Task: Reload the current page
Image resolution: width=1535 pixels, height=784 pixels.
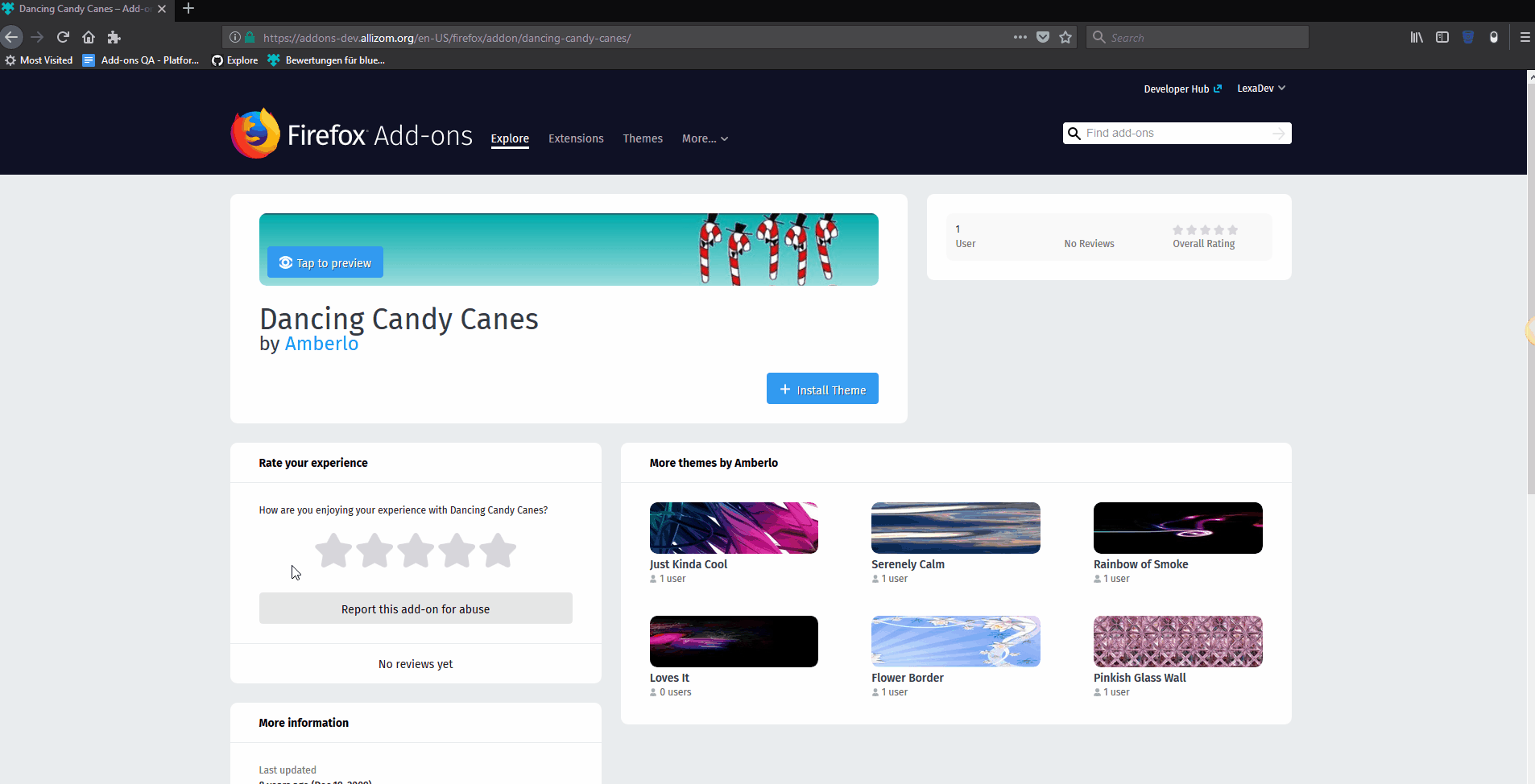Action: tap(63, 37)
